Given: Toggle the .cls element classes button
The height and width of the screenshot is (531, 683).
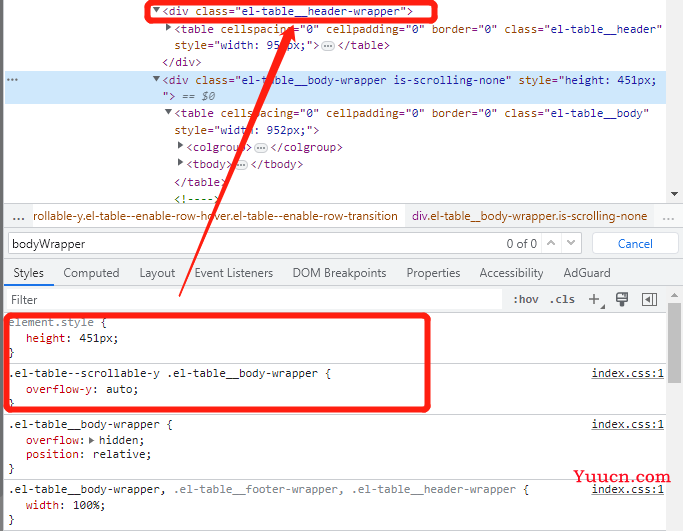Looking at the screenshot, I should click(x=562, y=300).
